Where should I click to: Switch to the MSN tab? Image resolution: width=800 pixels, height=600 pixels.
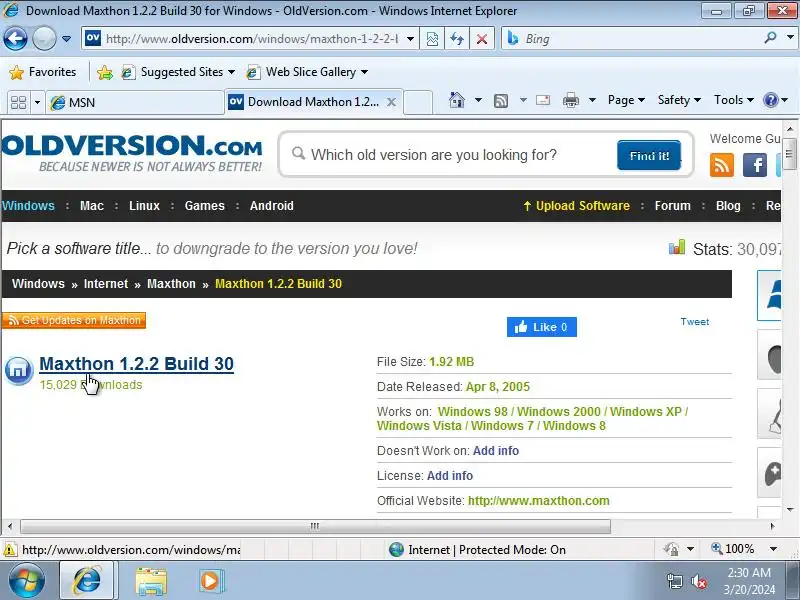(x=135, y=102)
